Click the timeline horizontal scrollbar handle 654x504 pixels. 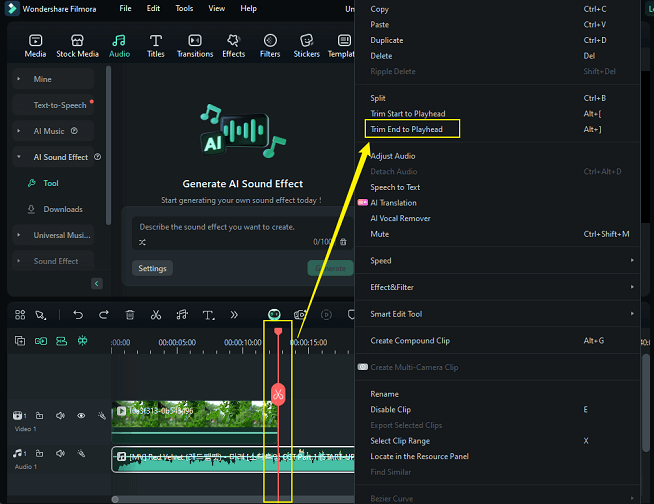tap(115, 499)
